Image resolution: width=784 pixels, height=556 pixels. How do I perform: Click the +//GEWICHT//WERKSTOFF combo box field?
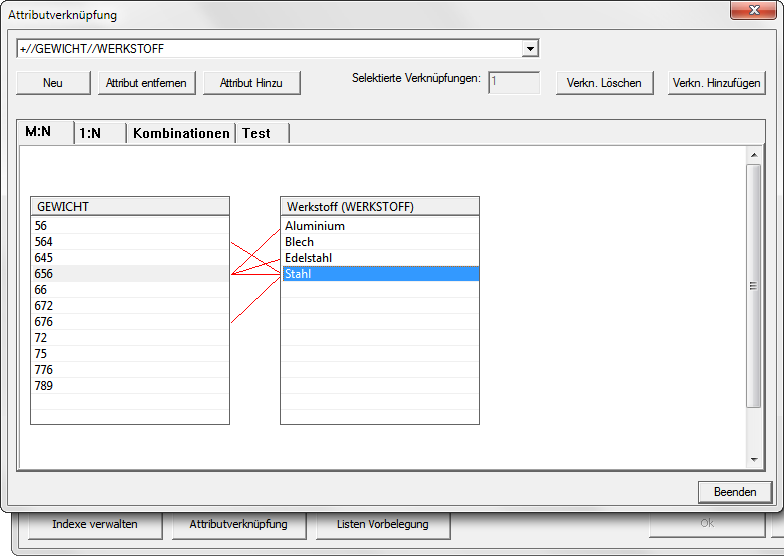278,48
